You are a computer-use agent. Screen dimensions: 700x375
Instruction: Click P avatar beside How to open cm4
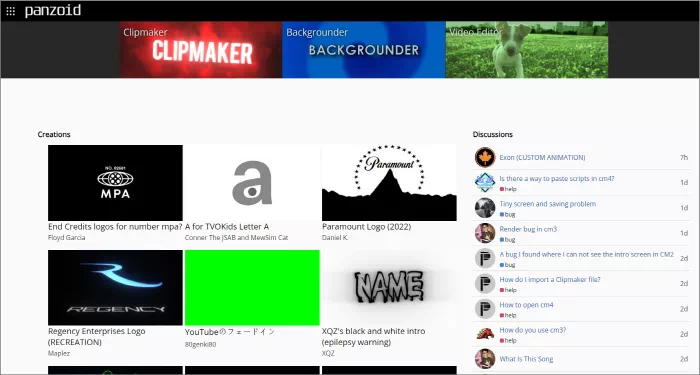(485, 309)
